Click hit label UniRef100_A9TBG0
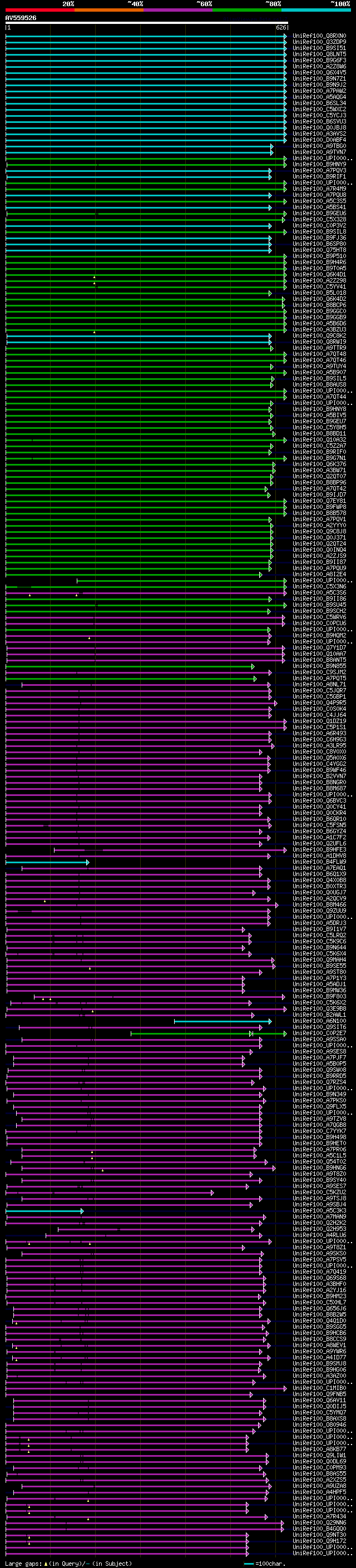This screenshot has width=356, height=1568. (319, 146)
